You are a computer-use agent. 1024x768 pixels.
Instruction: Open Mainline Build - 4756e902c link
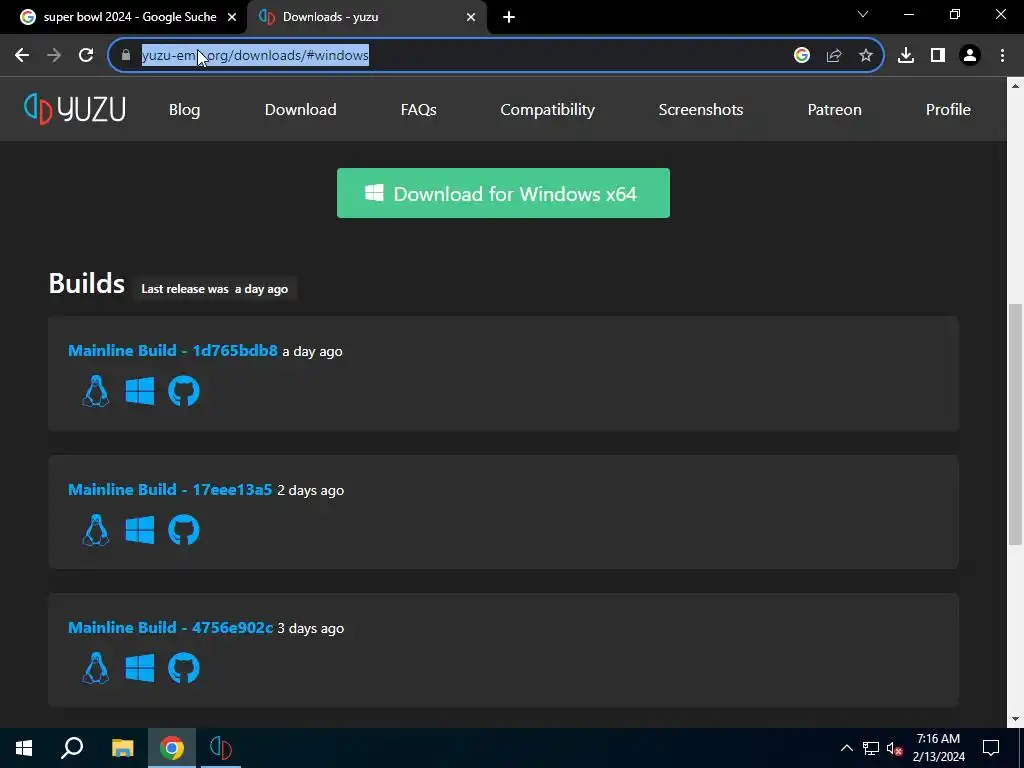170,628
